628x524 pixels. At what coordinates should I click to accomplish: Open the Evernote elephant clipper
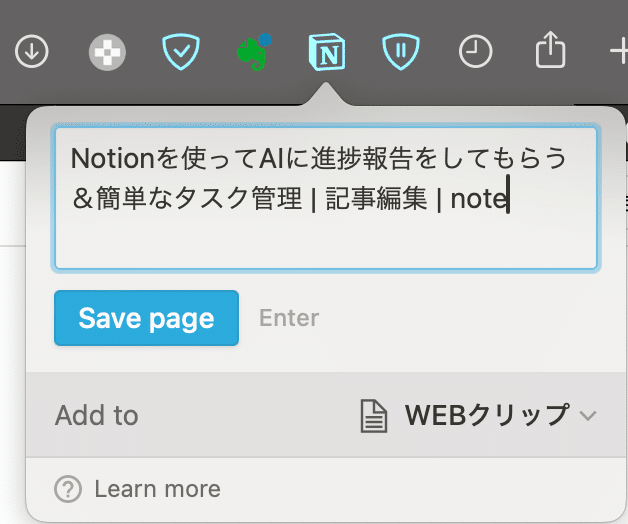[x=252, y=54]
